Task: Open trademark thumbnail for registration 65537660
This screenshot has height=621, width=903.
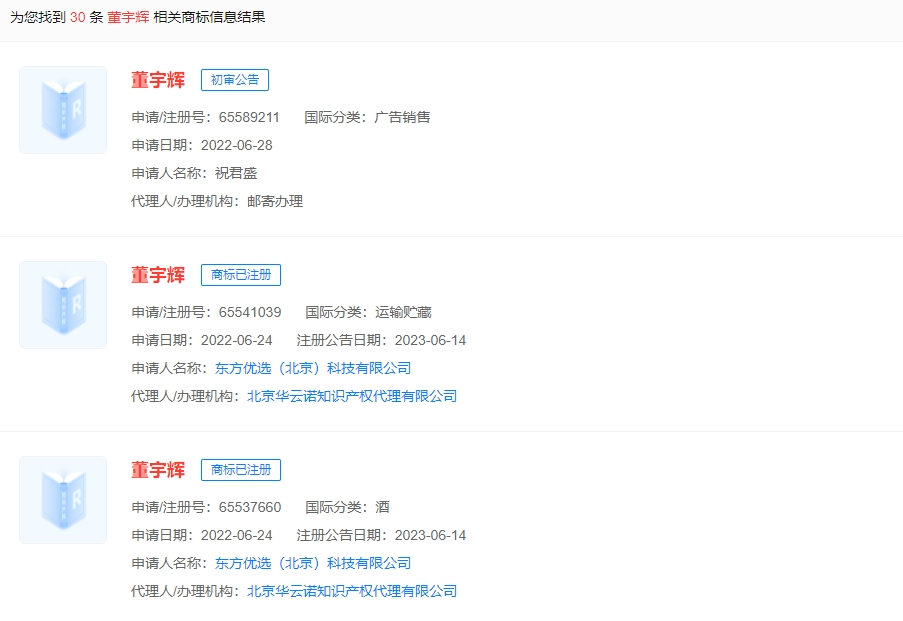Action: pyautogui.click(x=63, y=500)
